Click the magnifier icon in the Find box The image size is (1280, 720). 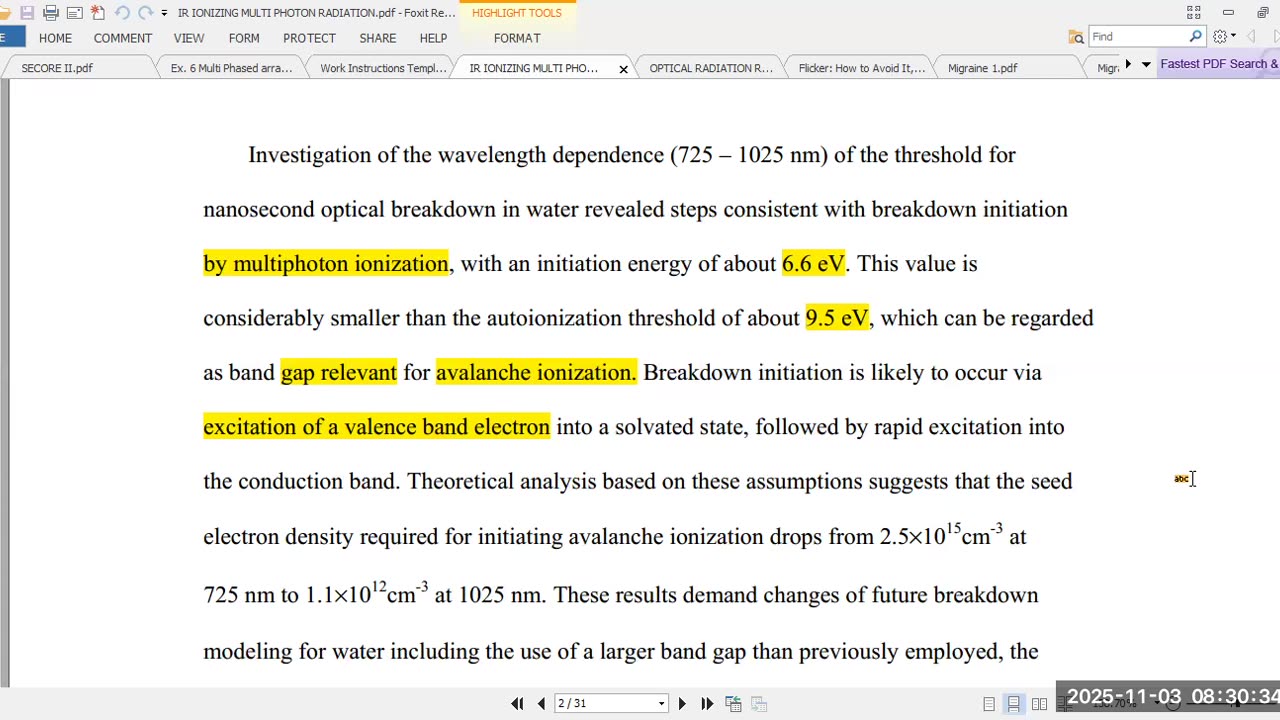(x=1195, y=37)
